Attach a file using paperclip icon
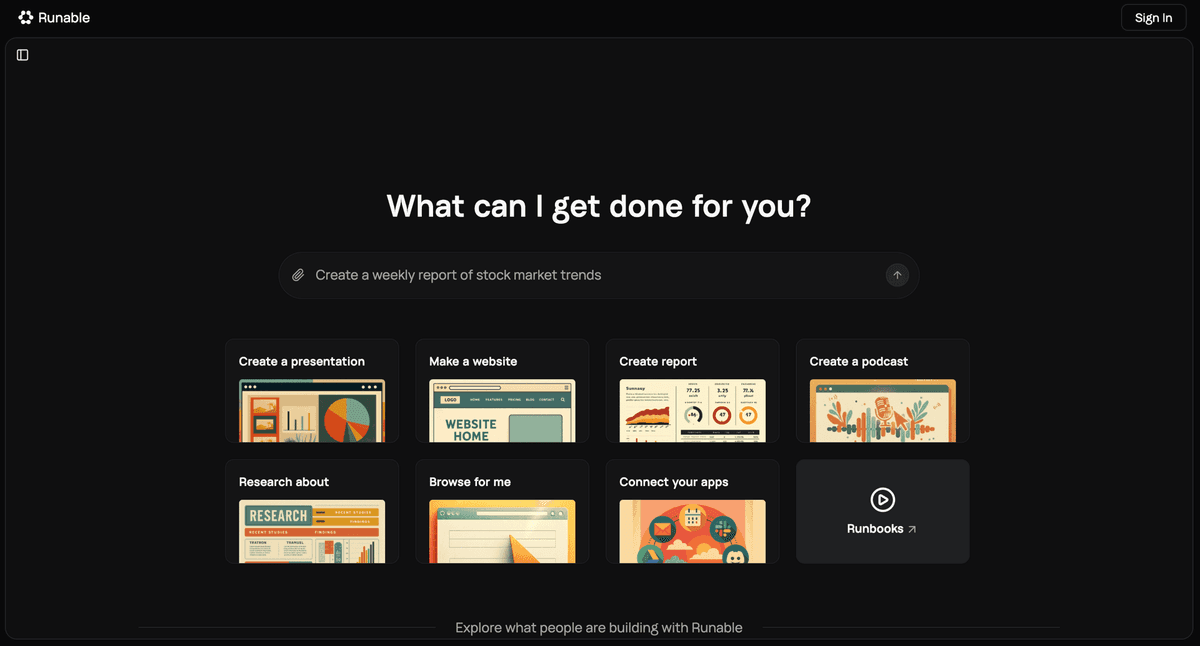 tap(298, 275)
